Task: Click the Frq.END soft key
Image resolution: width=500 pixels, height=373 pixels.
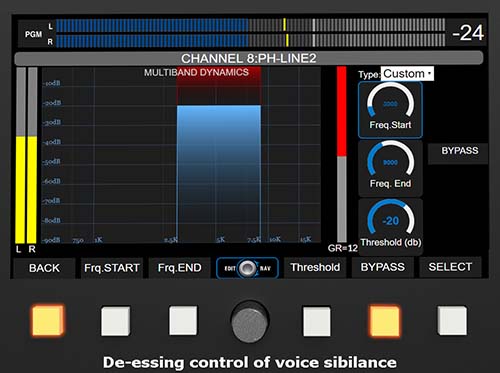Action: tap(180, 268)
